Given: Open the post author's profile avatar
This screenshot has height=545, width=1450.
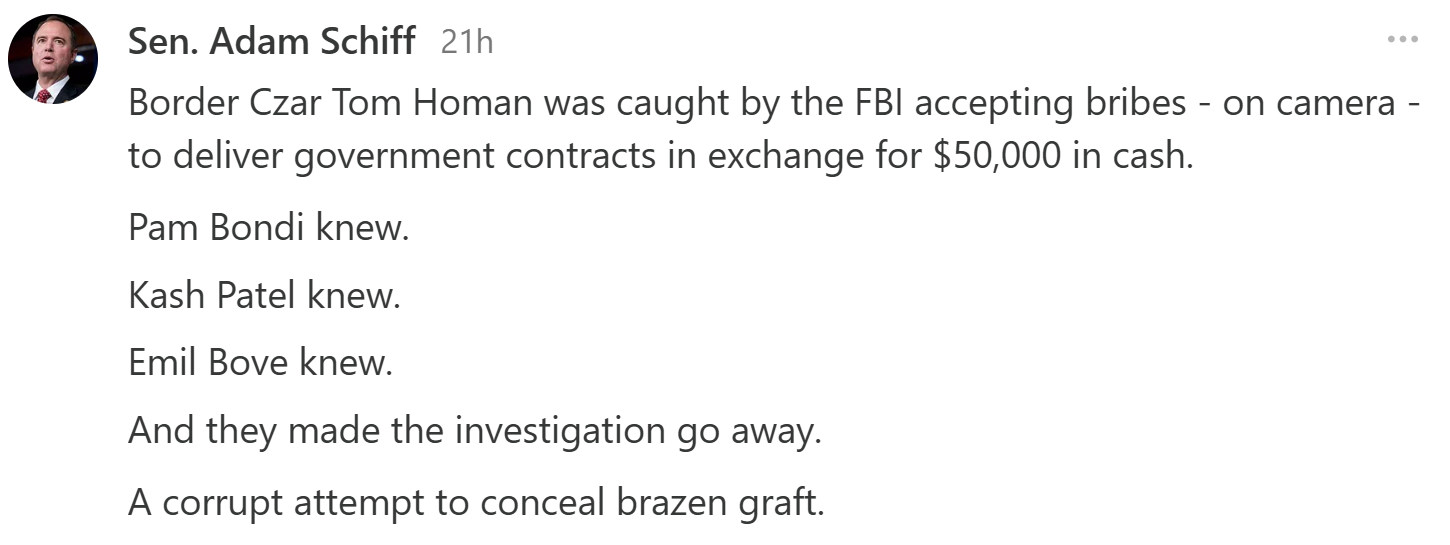Looking at the screenshot, I should tap(53, 59).
